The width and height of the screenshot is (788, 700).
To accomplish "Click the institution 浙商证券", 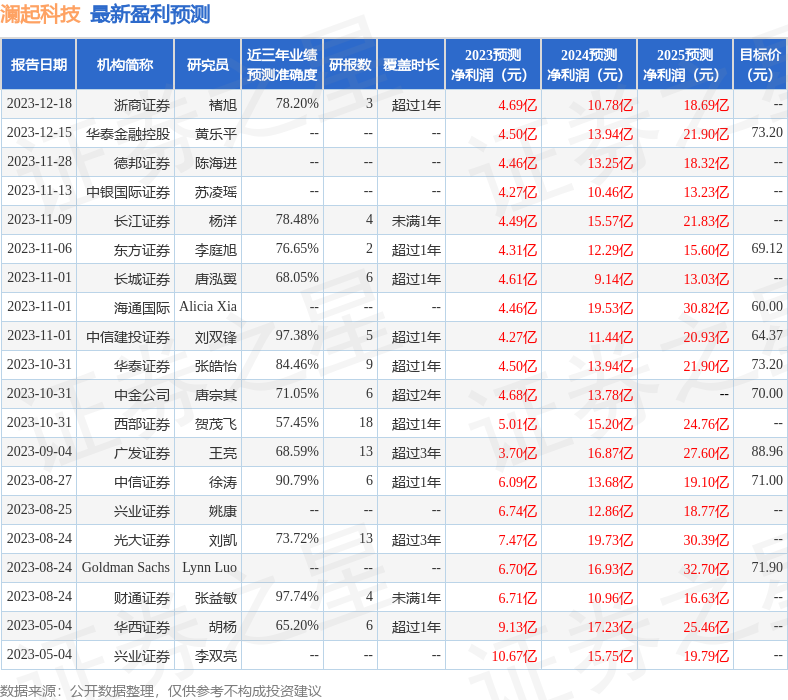I will click(x=142, y=105).
